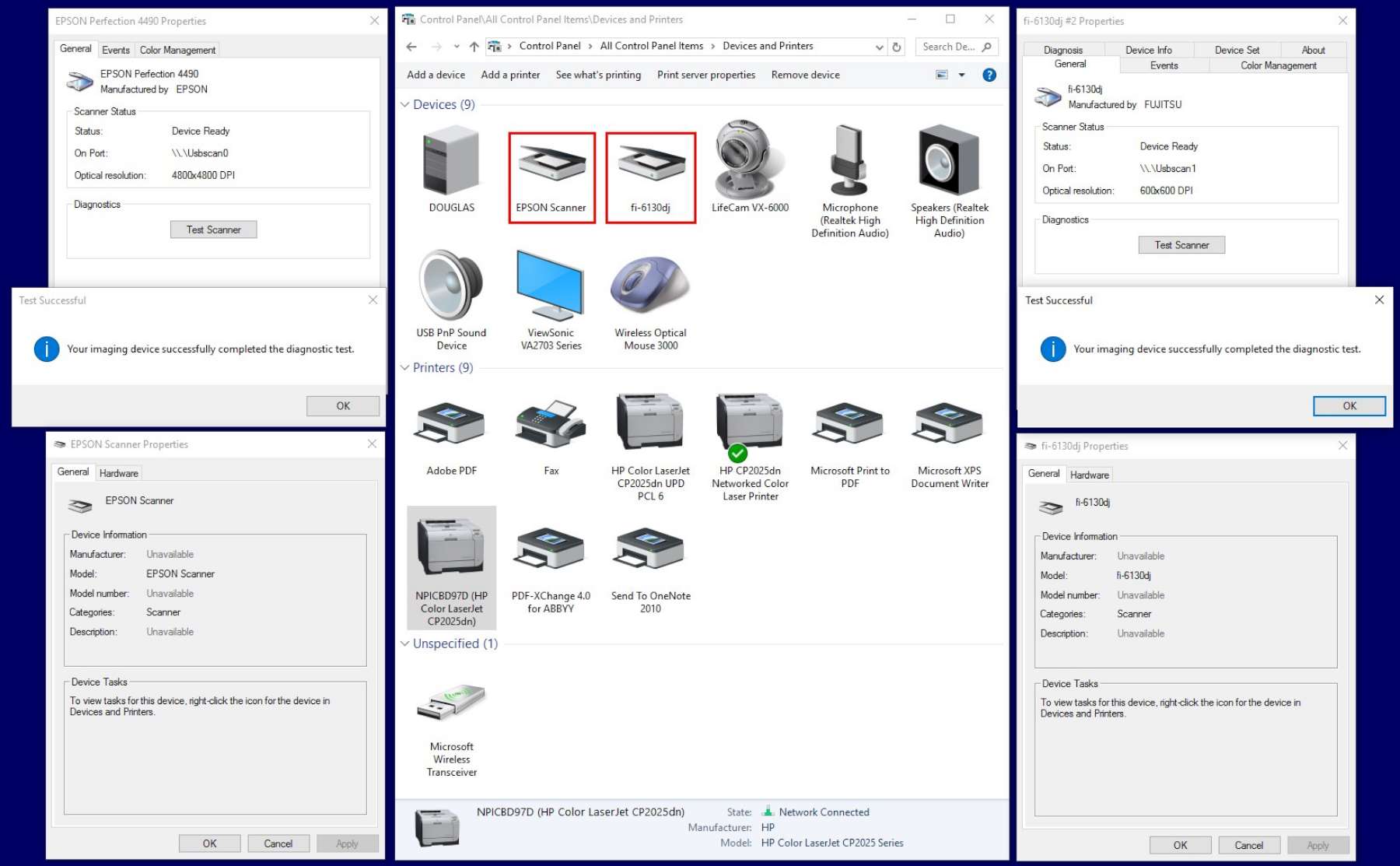The image size is (1400, 866).
Task: Click Cancel in EPSON Scanner Properties
Action: (x=278, y=843)
